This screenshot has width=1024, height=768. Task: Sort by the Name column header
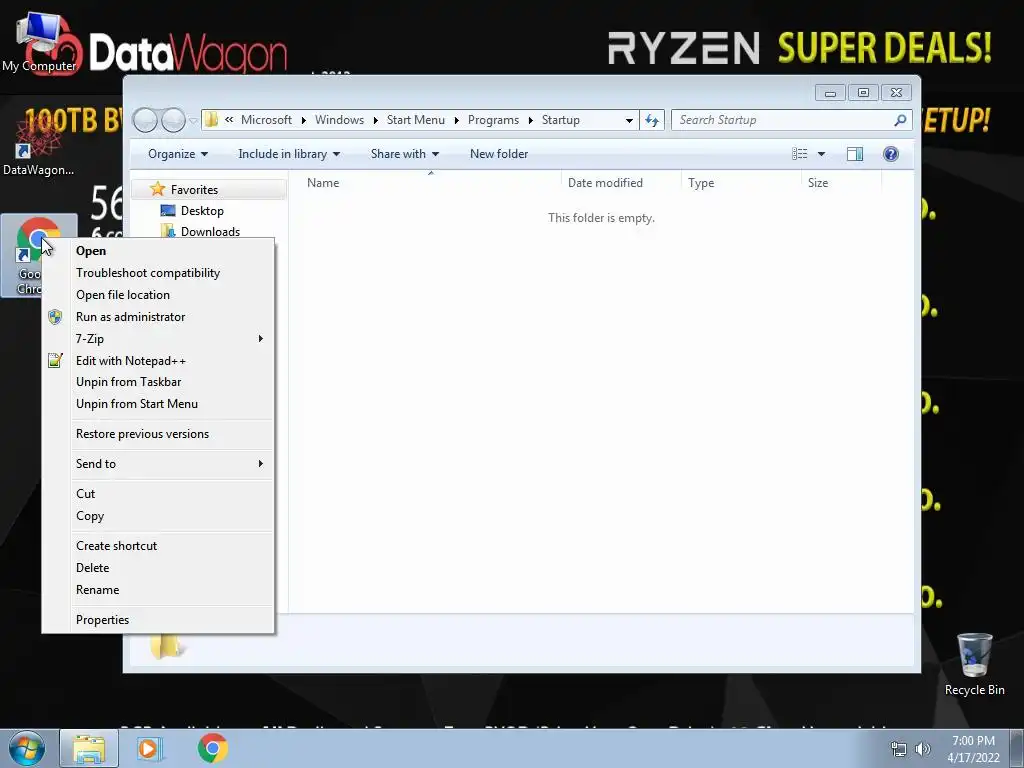click(430, 183)
